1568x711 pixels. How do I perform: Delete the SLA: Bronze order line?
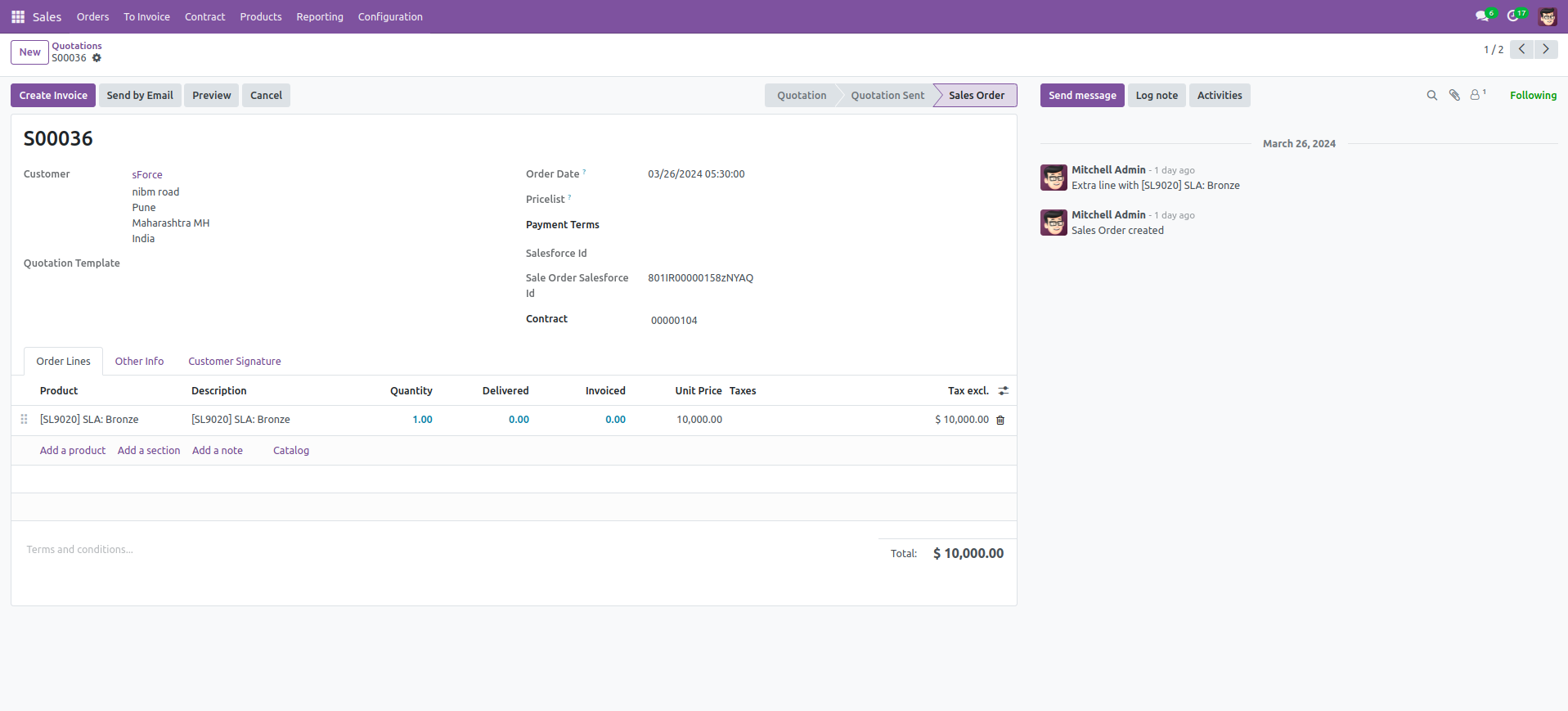click(x=1000, y=420)
